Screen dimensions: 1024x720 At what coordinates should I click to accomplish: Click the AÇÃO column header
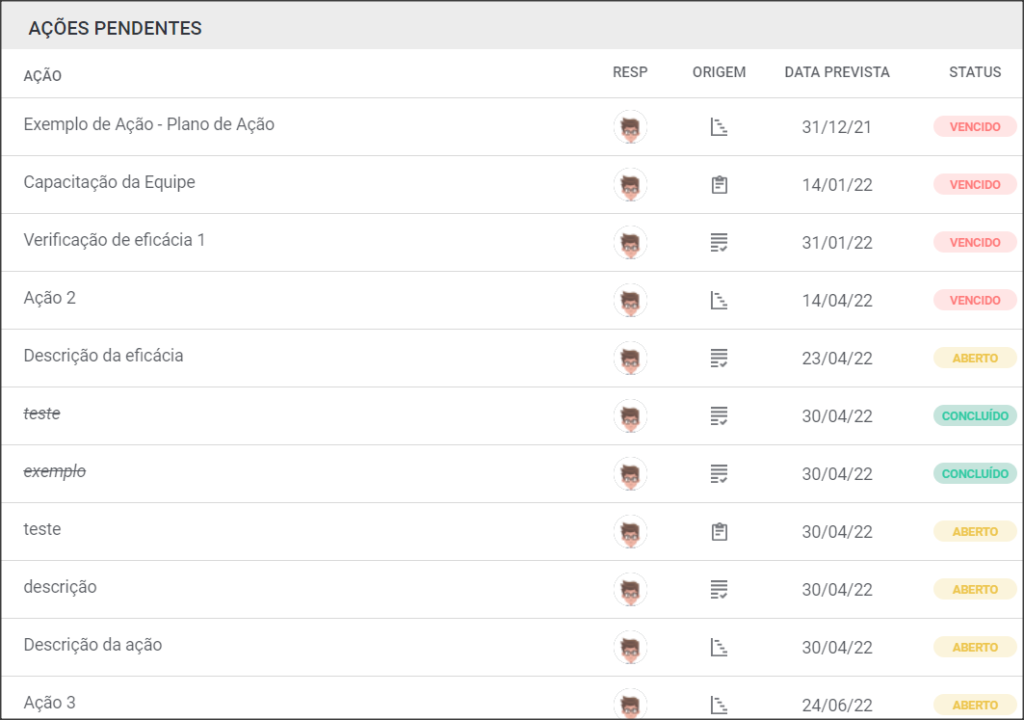click(x=42, y=75)
